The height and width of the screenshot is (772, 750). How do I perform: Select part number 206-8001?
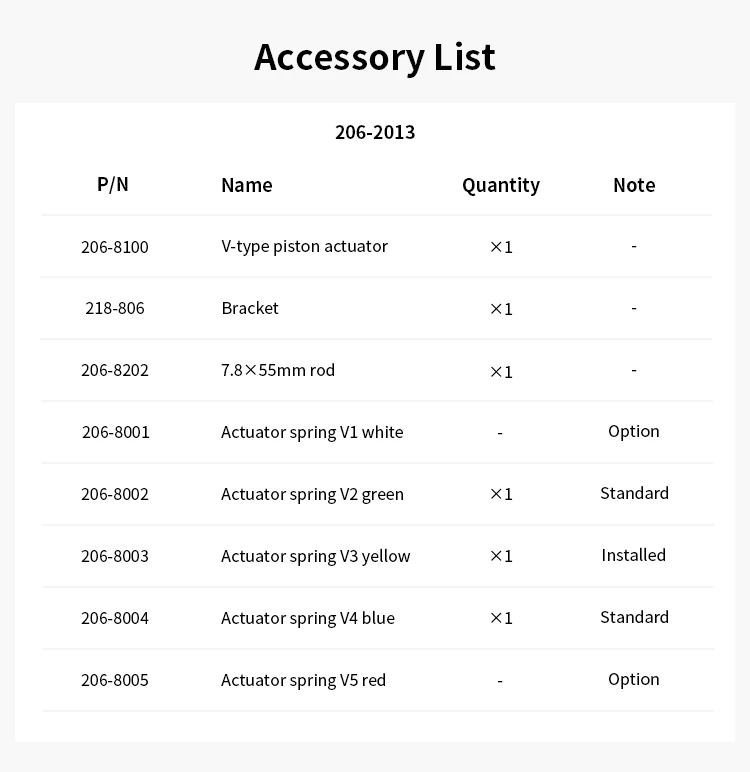[115, 432]
